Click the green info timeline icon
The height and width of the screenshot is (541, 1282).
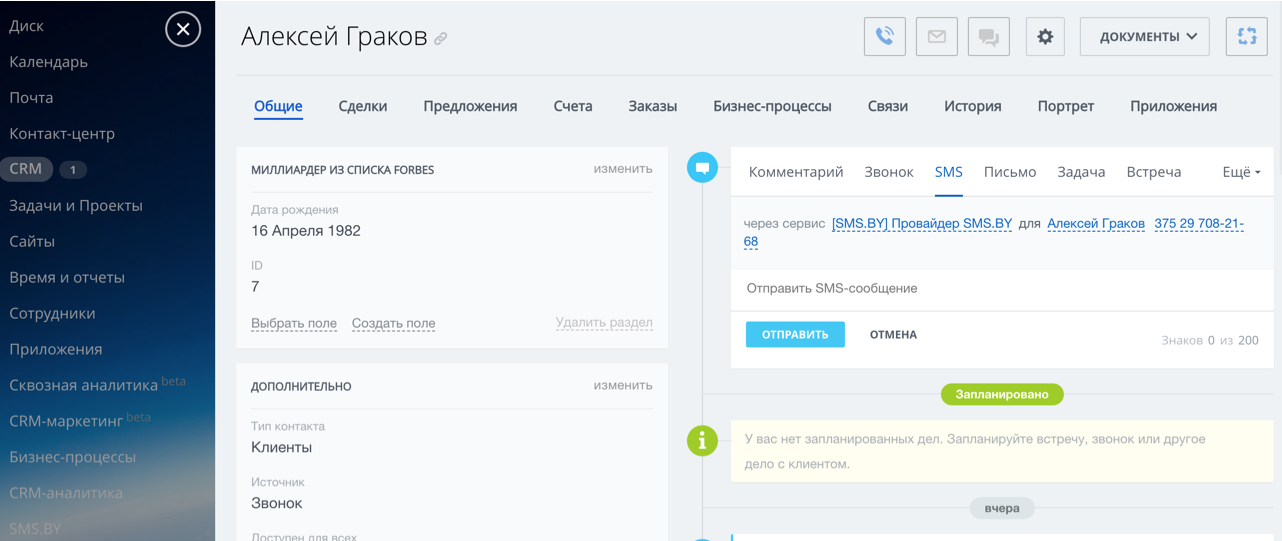702,440
